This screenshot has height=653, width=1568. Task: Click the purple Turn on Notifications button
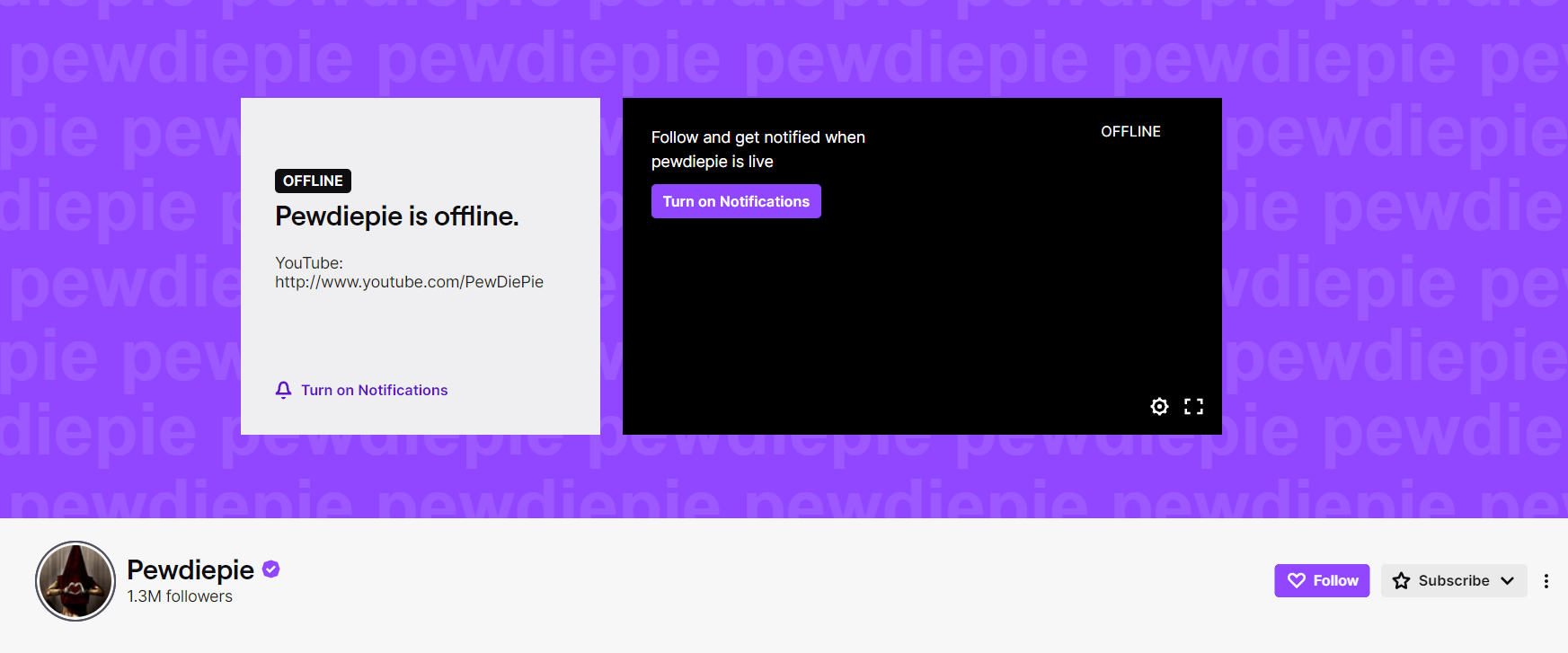(x=736, y=201)
